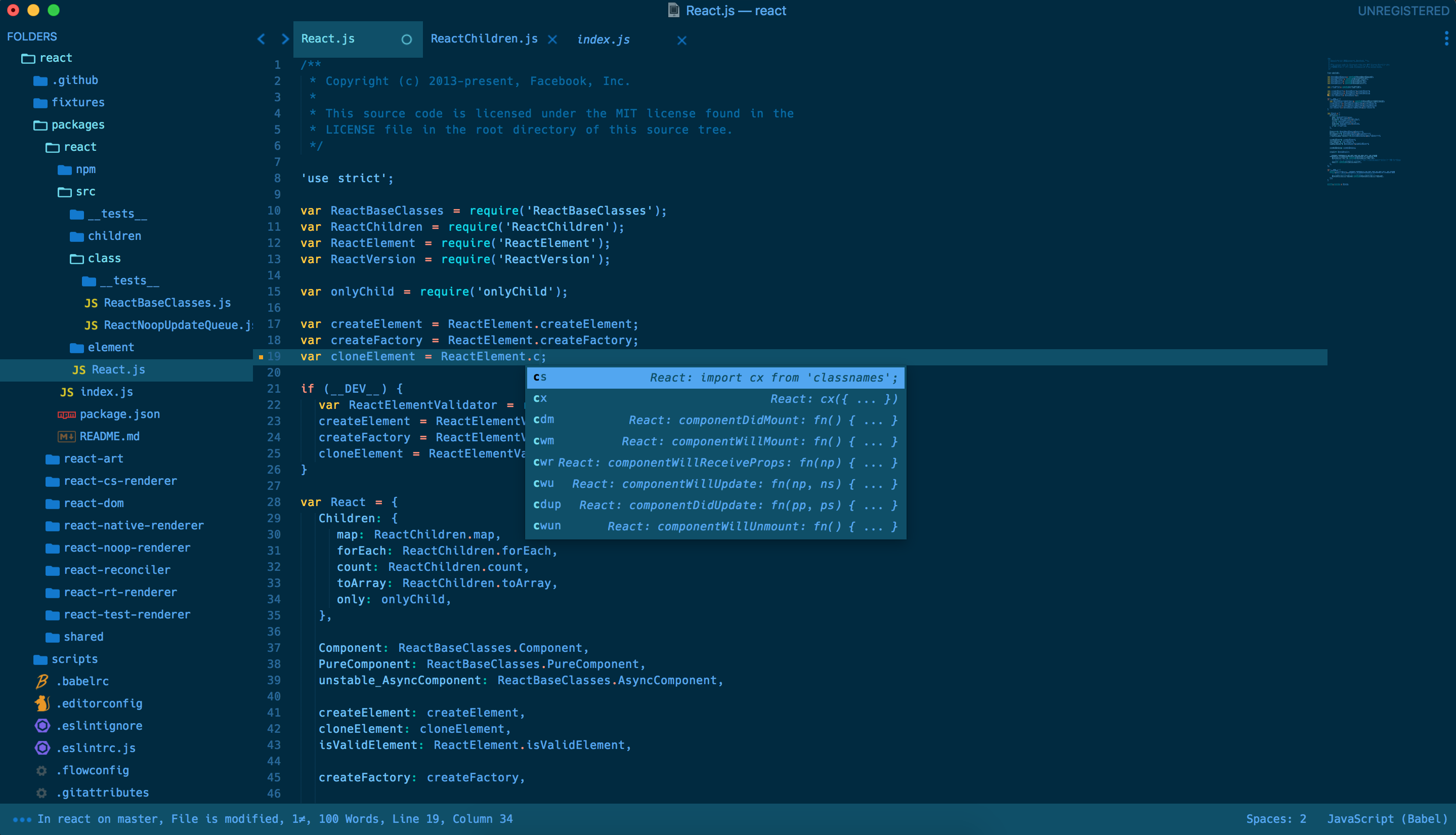The width and height of the screenshot is (1456, 835).
Task: Click the minimap code overview
Action: [x=1364, y=121]
